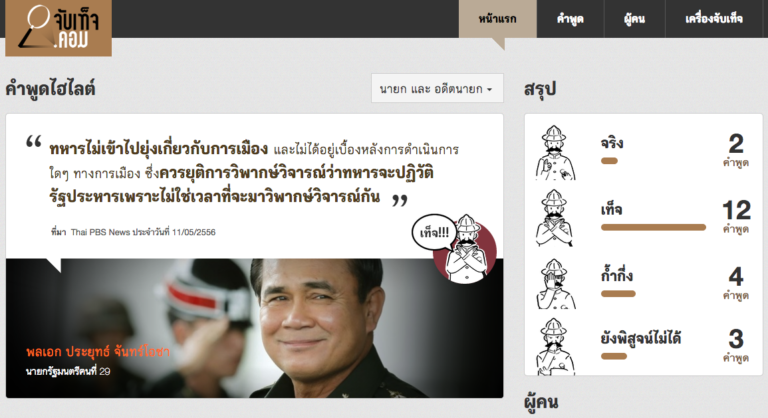Click the highlighted quote text
The width and height of the screenshot is (768, 418).
click(254, 172)
